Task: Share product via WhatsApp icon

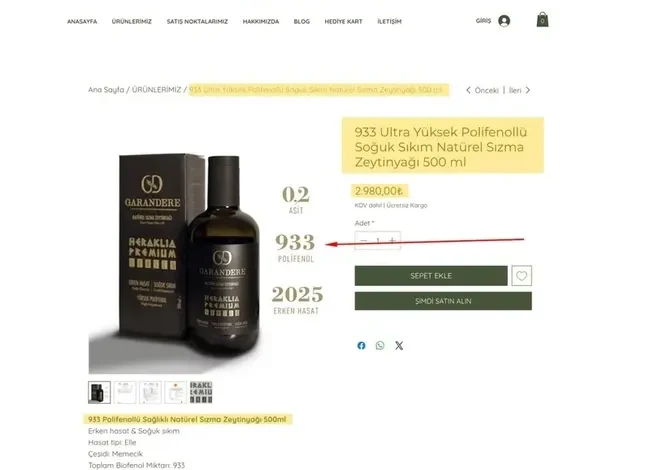Action: point(380,345)
